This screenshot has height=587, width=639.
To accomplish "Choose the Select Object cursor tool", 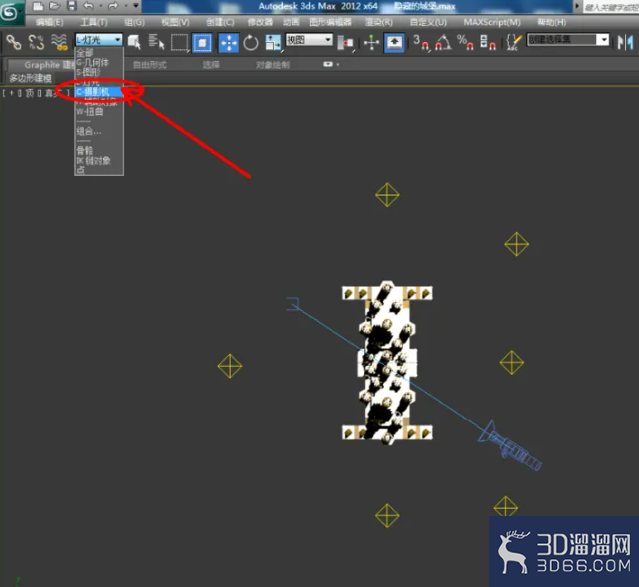I will pyautogui.click(x=134, y=42).
